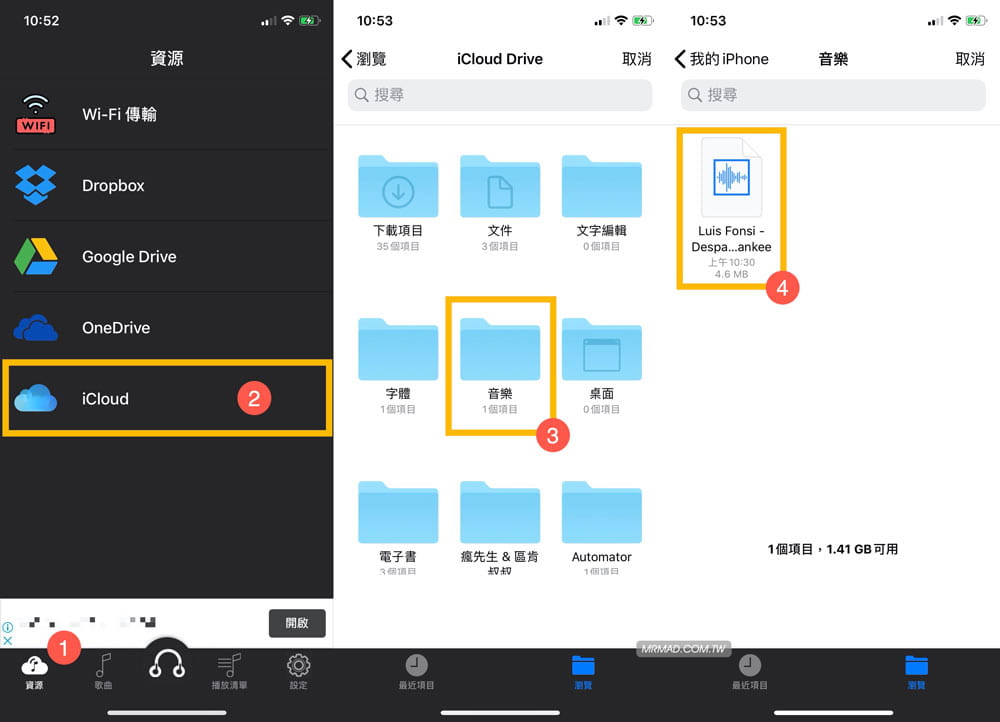Click the '上午10:30' file time
The height and width of the screenshot is (722, 1000).
click(x=732, y=262)
